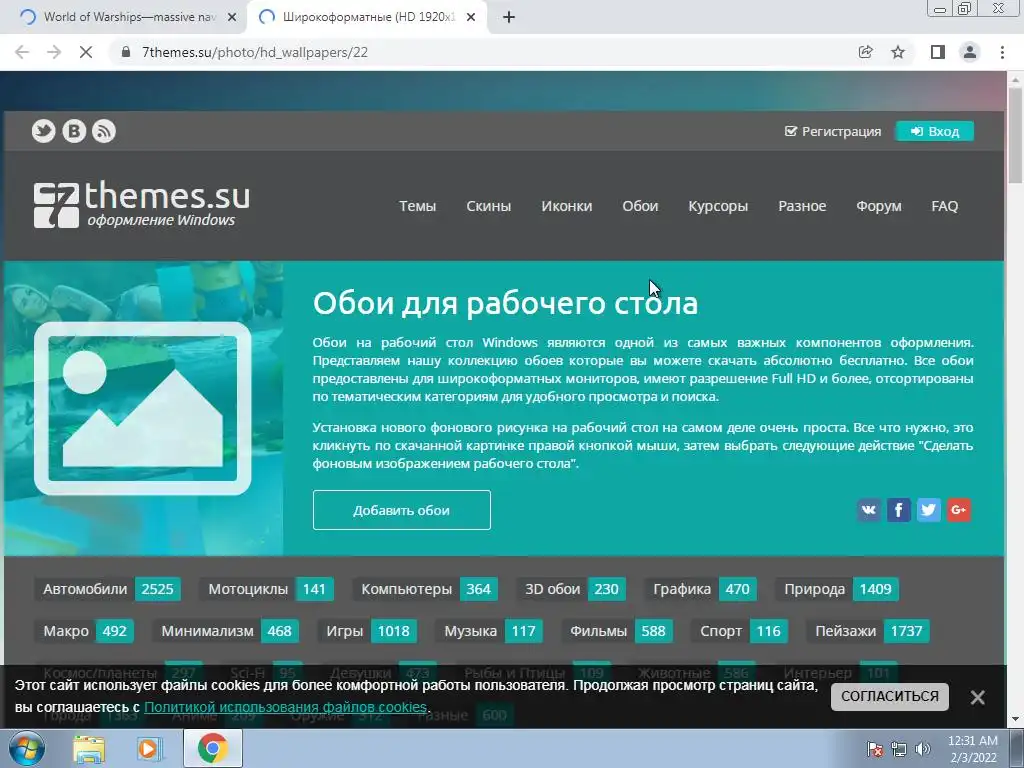Open Chrome three-dot menu
The image size is (1024, 768).
(1002, 52)
